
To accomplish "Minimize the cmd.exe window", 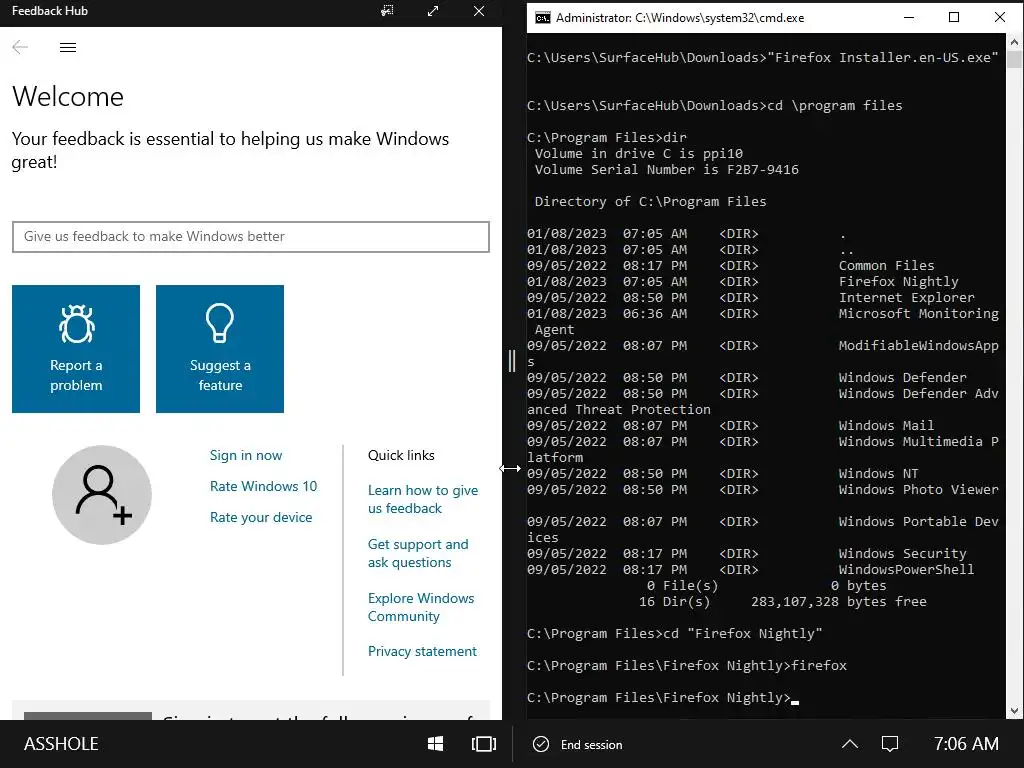I will click(908, 18).
